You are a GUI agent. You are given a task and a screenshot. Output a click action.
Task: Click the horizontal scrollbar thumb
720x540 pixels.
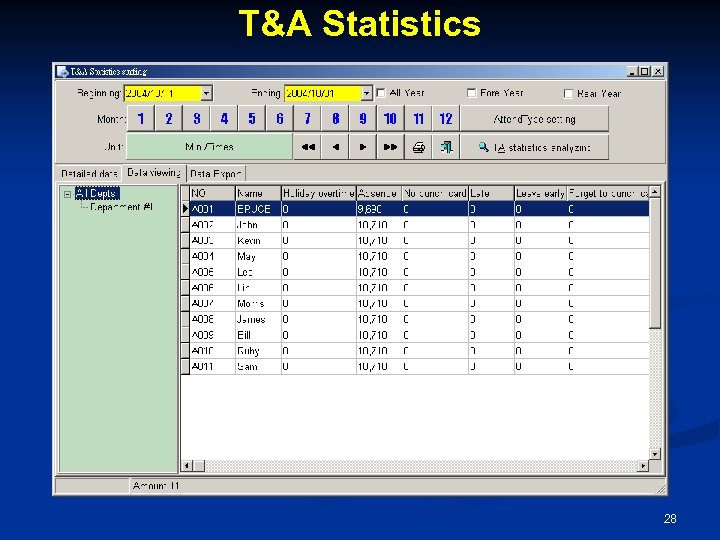(199, 466)
